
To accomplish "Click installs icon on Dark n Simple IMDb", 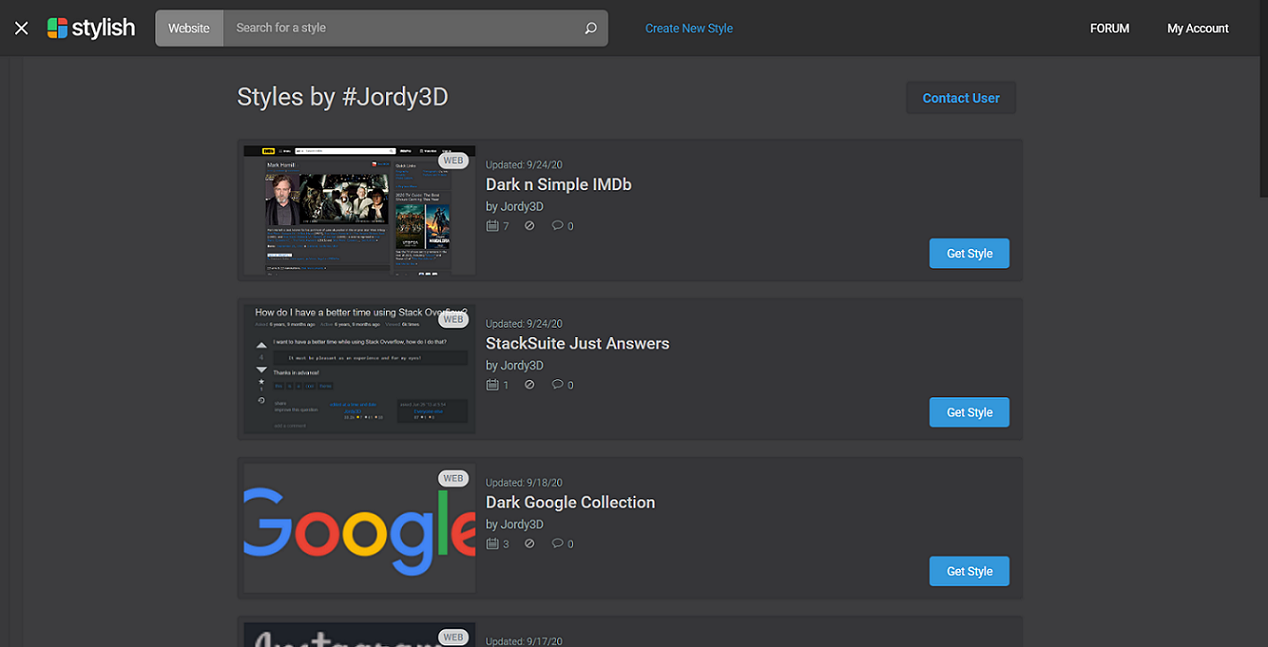I will [x=492, y=226].
